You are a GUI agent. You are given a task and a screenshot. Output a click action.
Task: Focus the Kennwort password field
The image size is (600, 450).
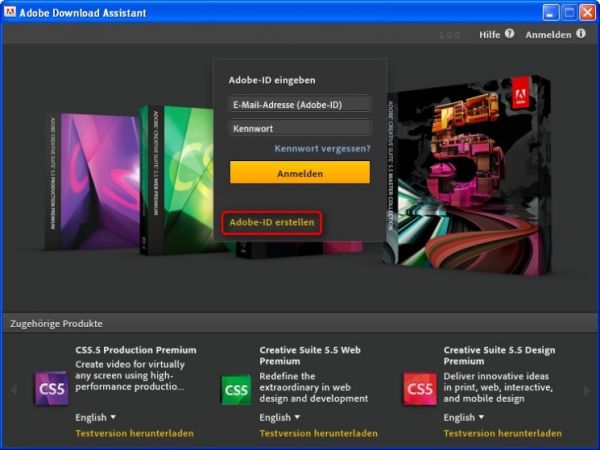[300, 128]
